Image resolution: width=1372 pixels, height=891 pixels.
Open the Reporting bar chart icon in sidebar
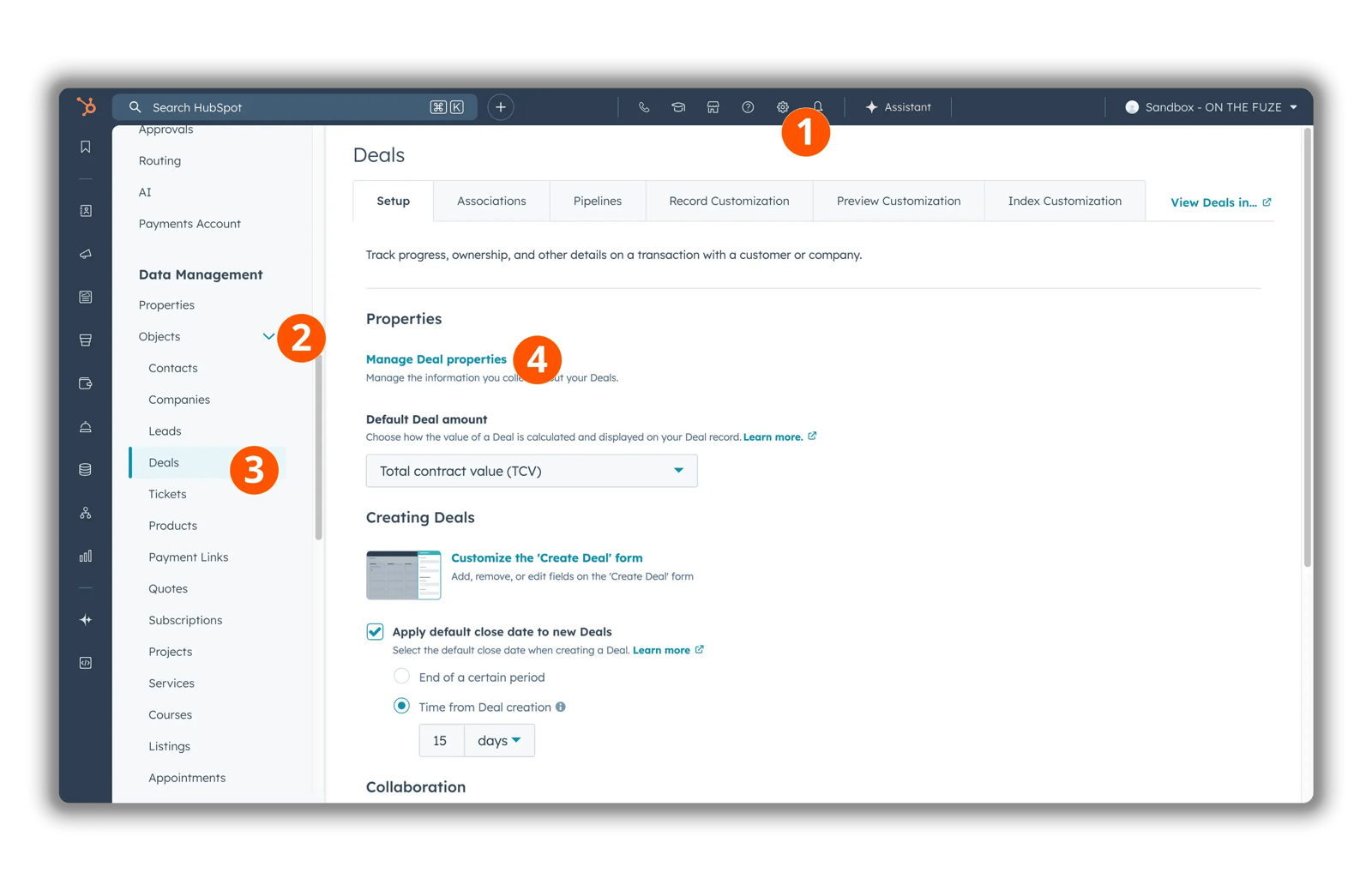pos(86,556)
